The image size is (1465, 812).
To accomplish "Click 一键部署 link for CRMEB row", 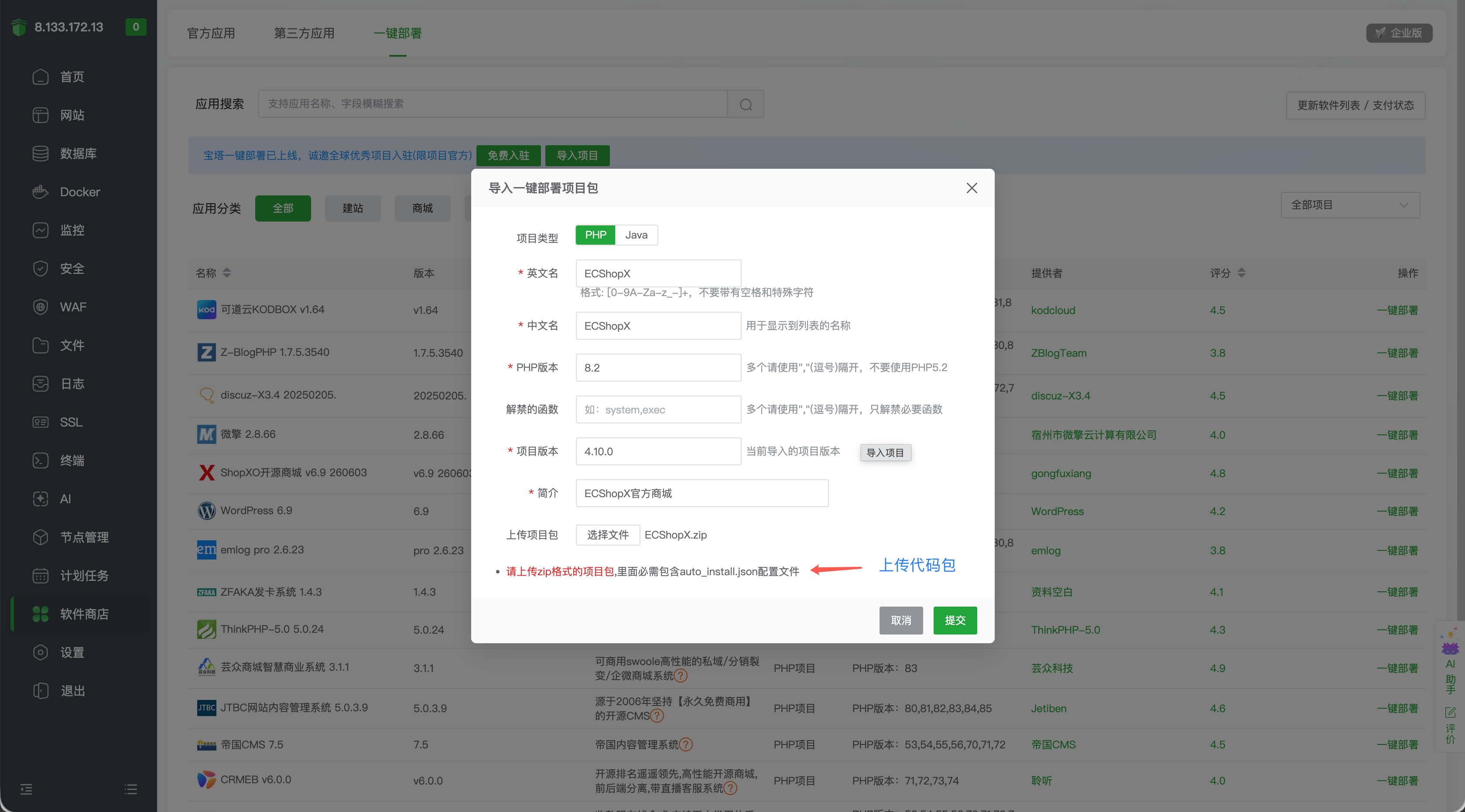I will [x=1397, y=781].
